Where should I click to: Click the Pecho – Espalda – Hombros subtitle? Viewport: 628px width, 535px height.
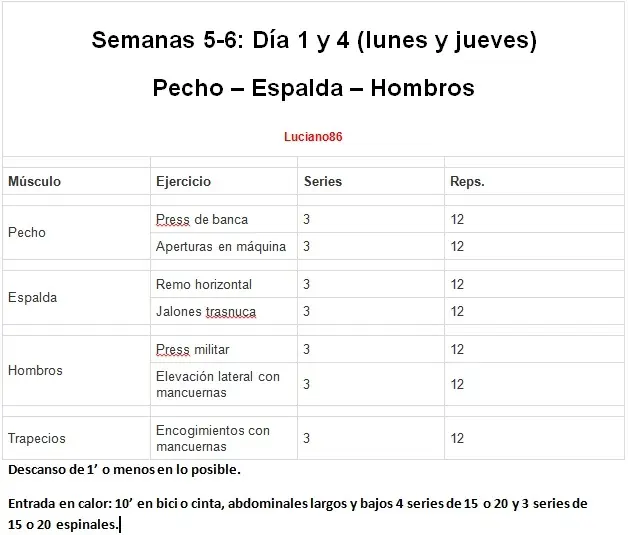coord(314,88)
